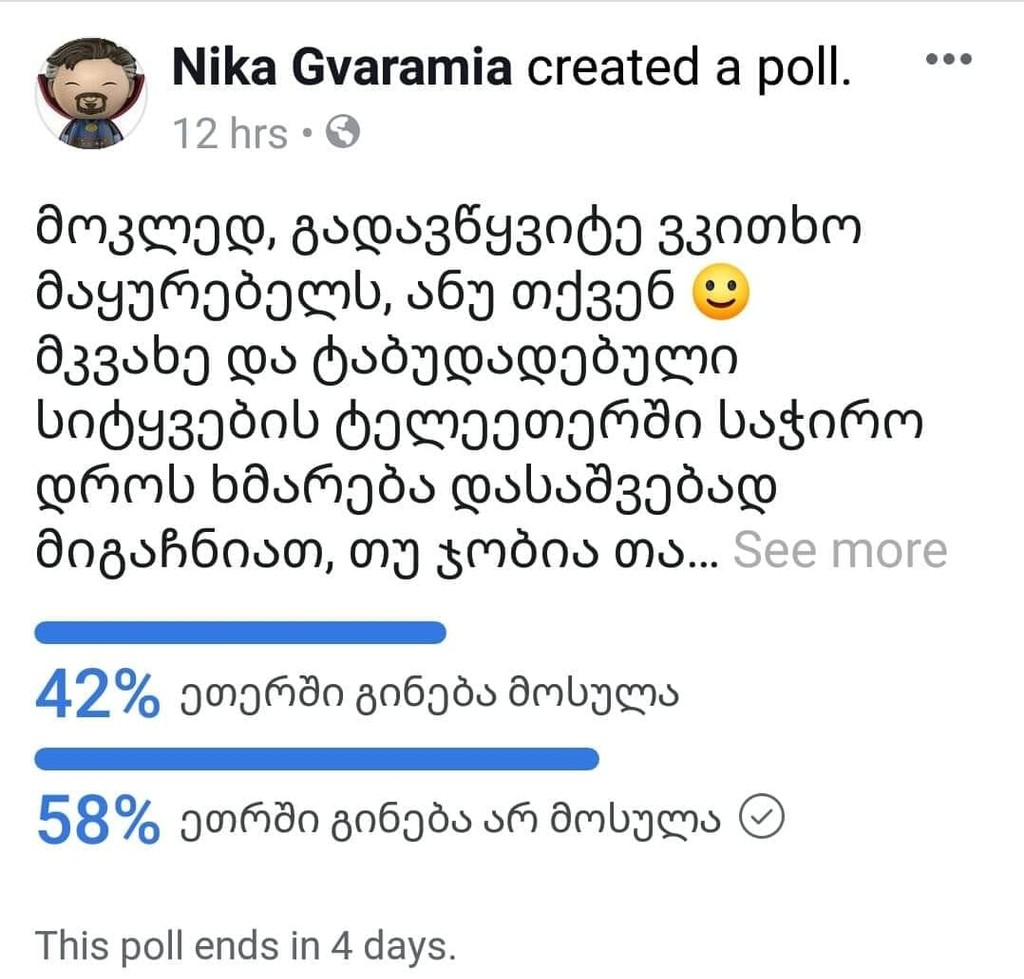Click the 'created a poll.' header text
This screenshot has height=979, width=1024.
pyautogui.click(x=689, y=68)
